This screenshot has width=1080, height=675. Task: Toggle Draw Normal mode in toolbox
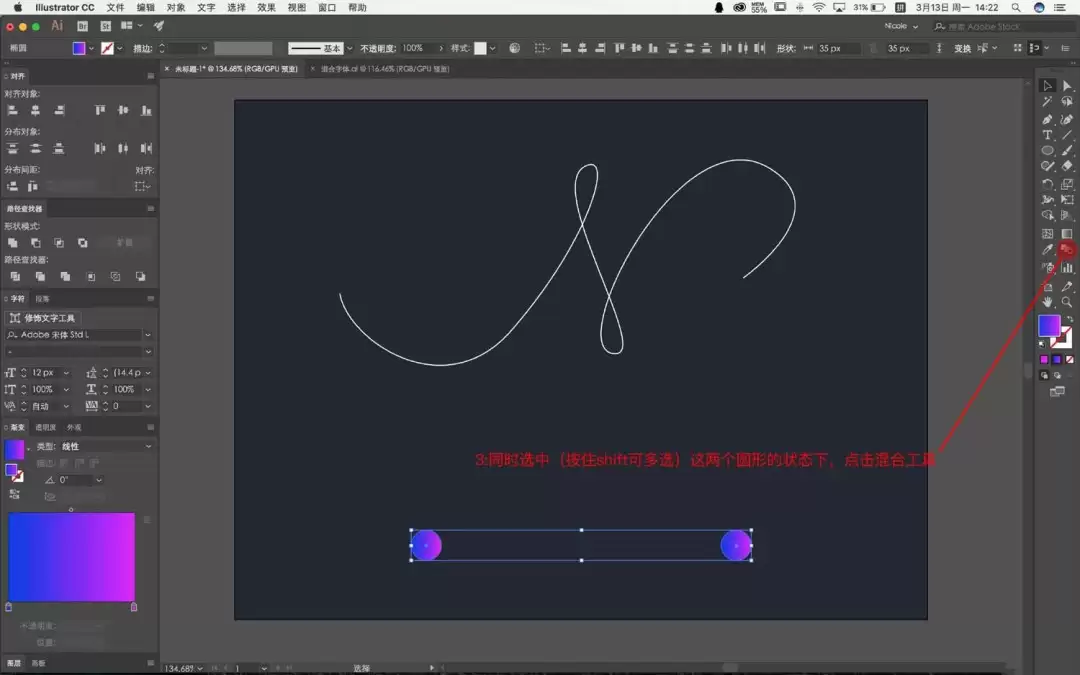pos(1044,375)
